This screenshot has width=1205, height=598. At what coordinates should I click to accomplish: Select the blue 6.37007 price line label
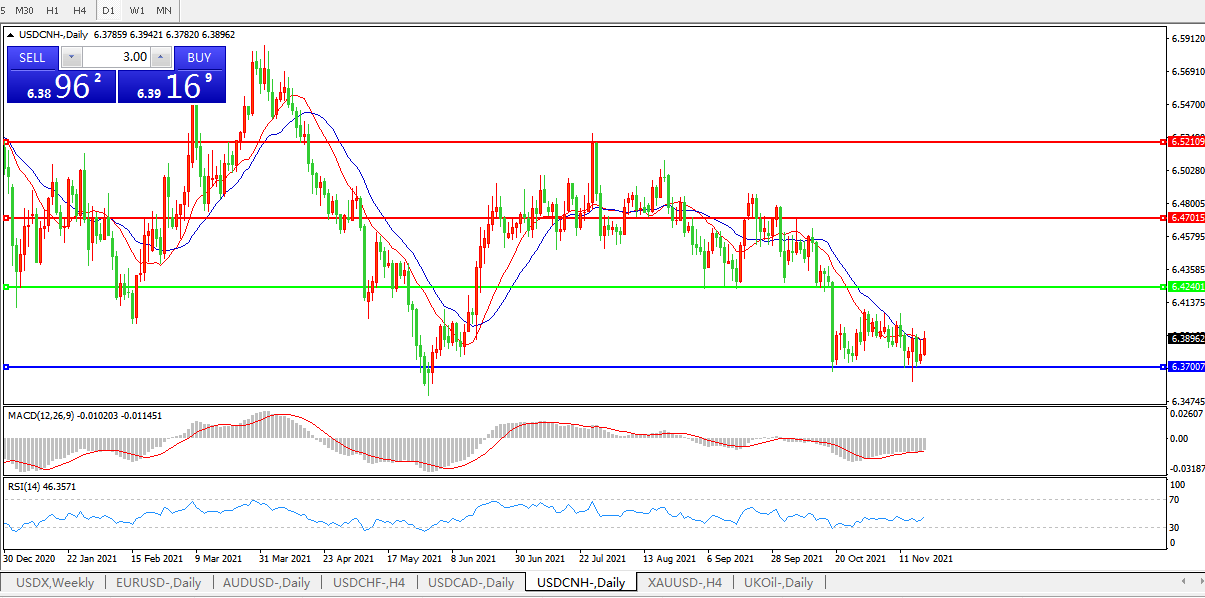coord(1186,367)
